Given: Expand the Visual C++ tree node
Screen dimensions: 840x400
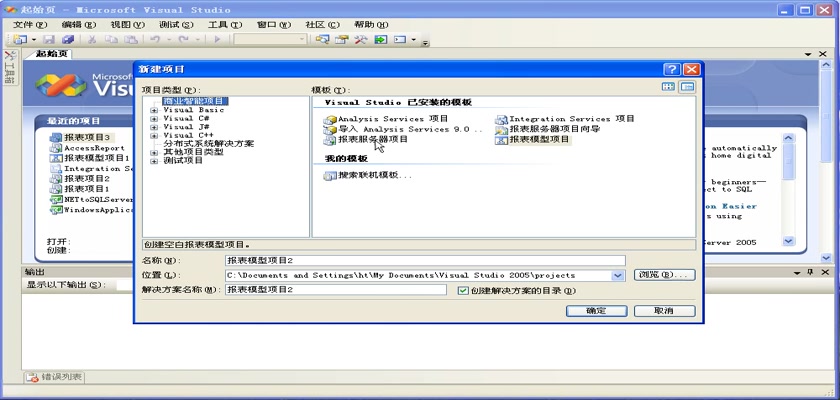Looking at the screenshot, I should pyautogui.click(x=154, y=136).
